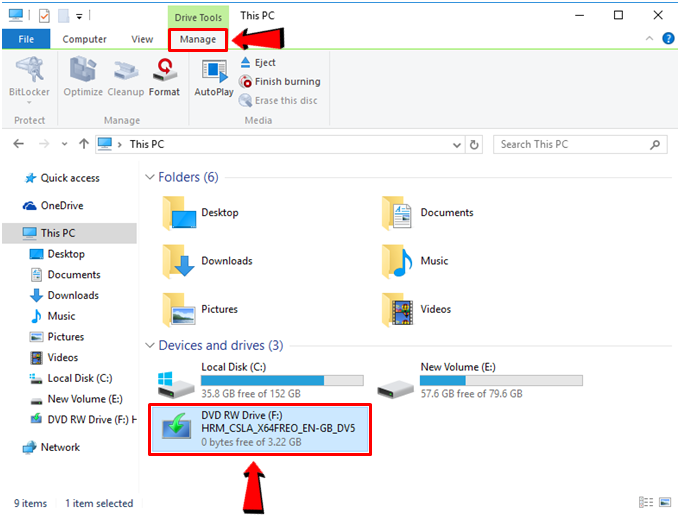Select the Local Disk (C:) drive icon
This screenshot has width=680, height=518.
point(176,385)
